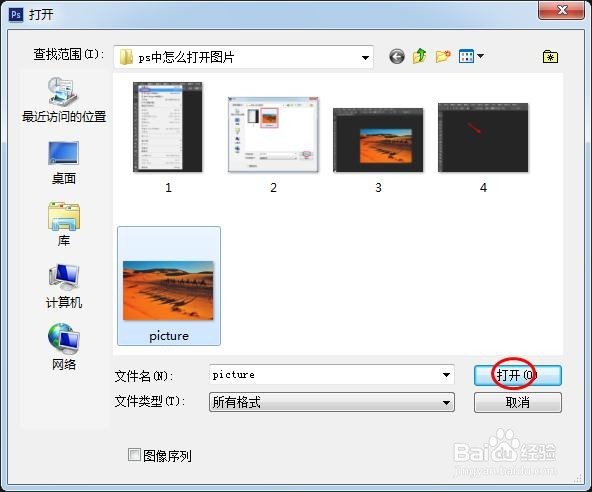Click the file label '3'

(378, 187)
